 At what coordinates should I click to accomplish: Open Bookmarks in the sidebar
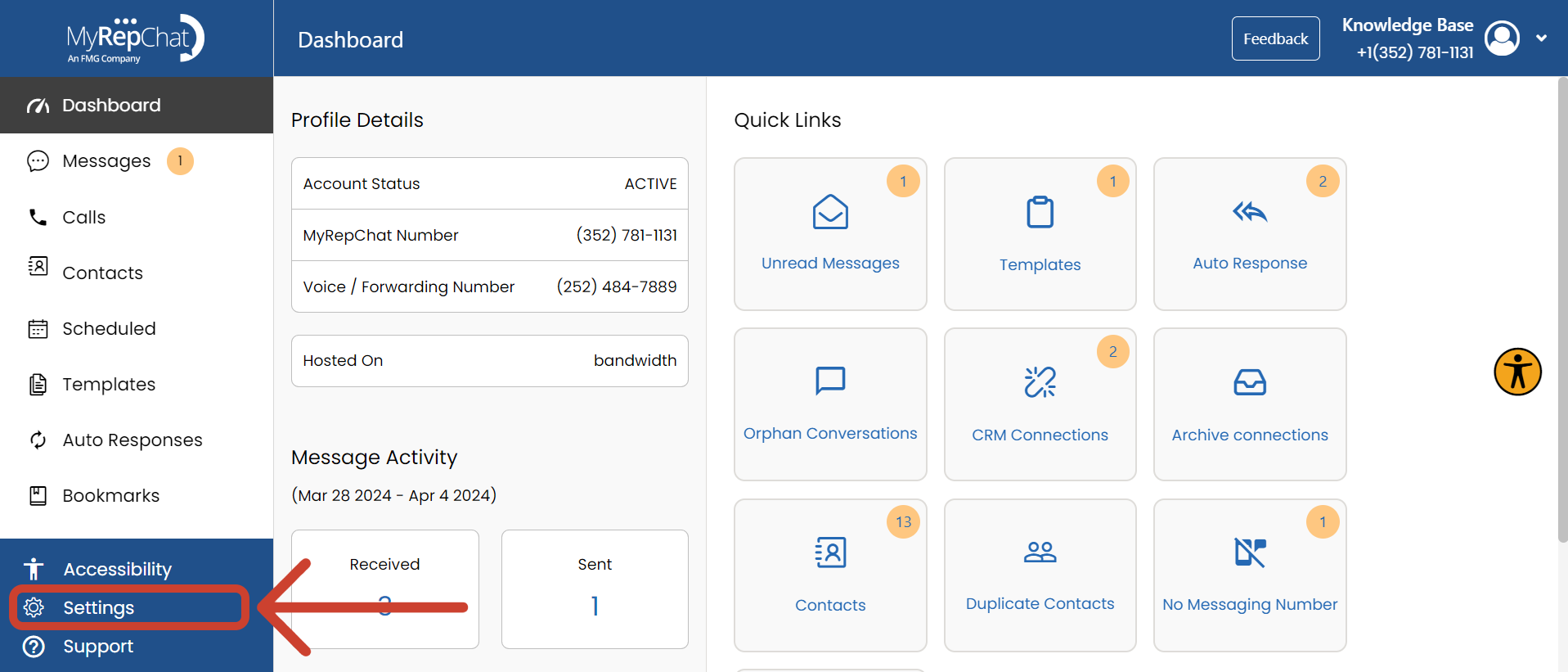click(x=137, y=495)
